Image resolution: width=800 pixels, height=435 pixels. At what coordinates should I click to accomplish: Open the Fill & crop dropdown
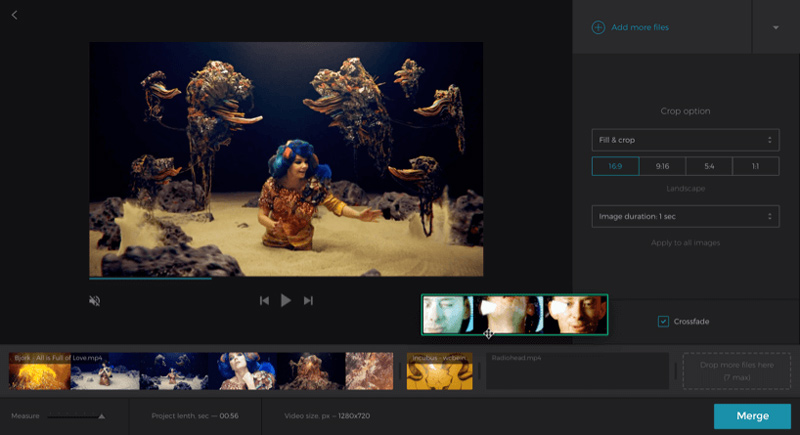click(x=685, y=140)
